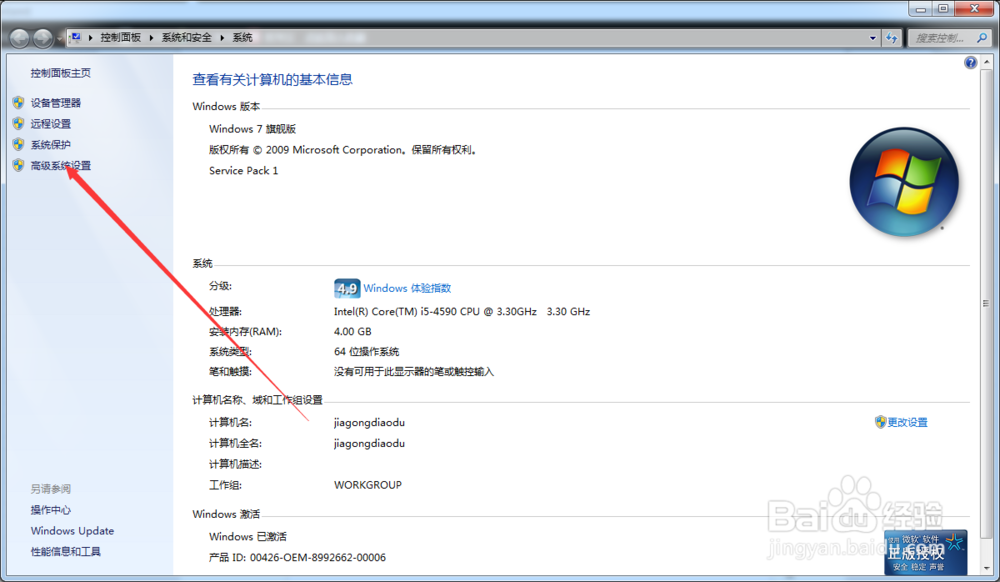Click the forward navigation arrow
Viewport: 1000px width, 582px height.
tap(41, 37)
